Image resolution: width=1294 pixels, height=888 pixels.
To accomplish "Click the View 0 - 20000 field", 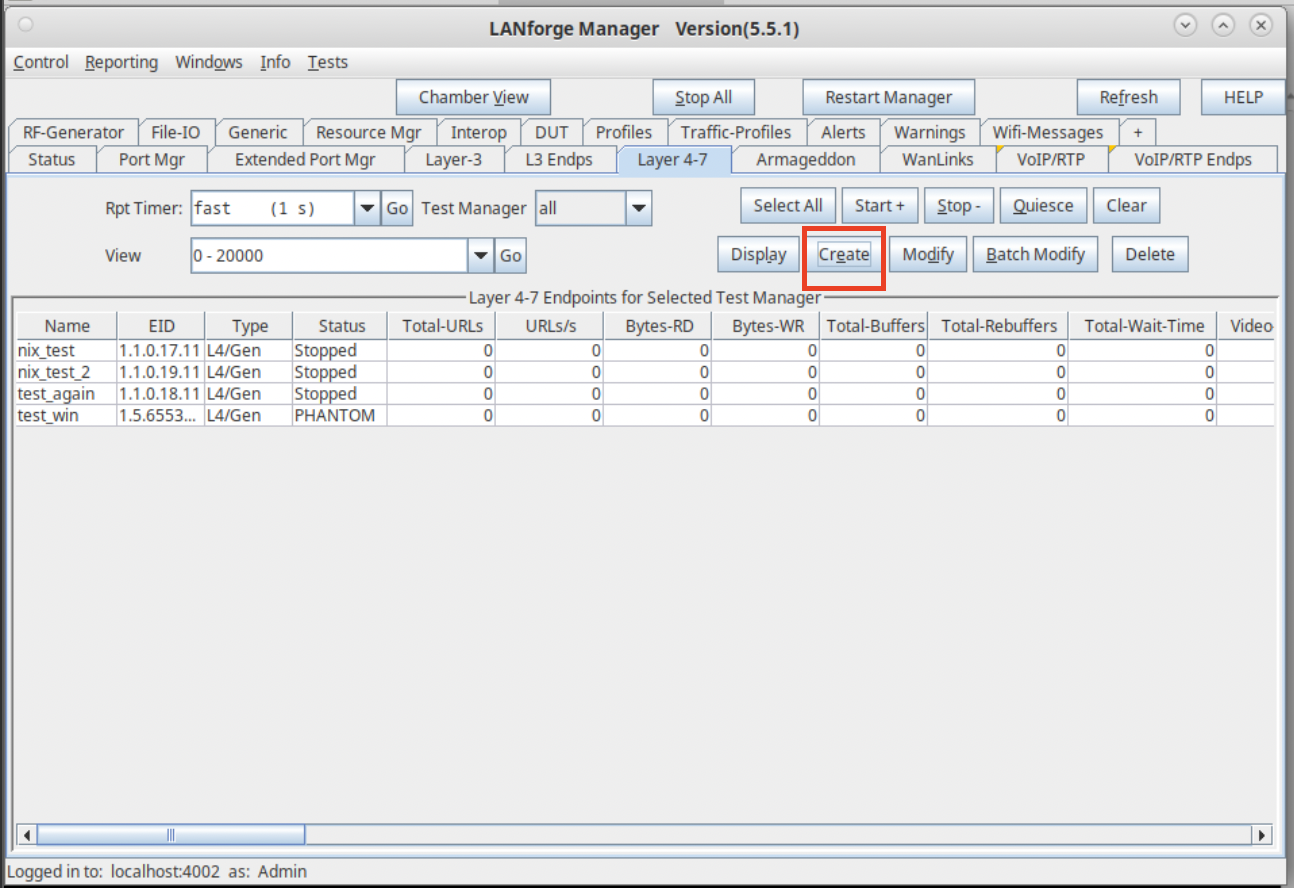I will 329,255.
